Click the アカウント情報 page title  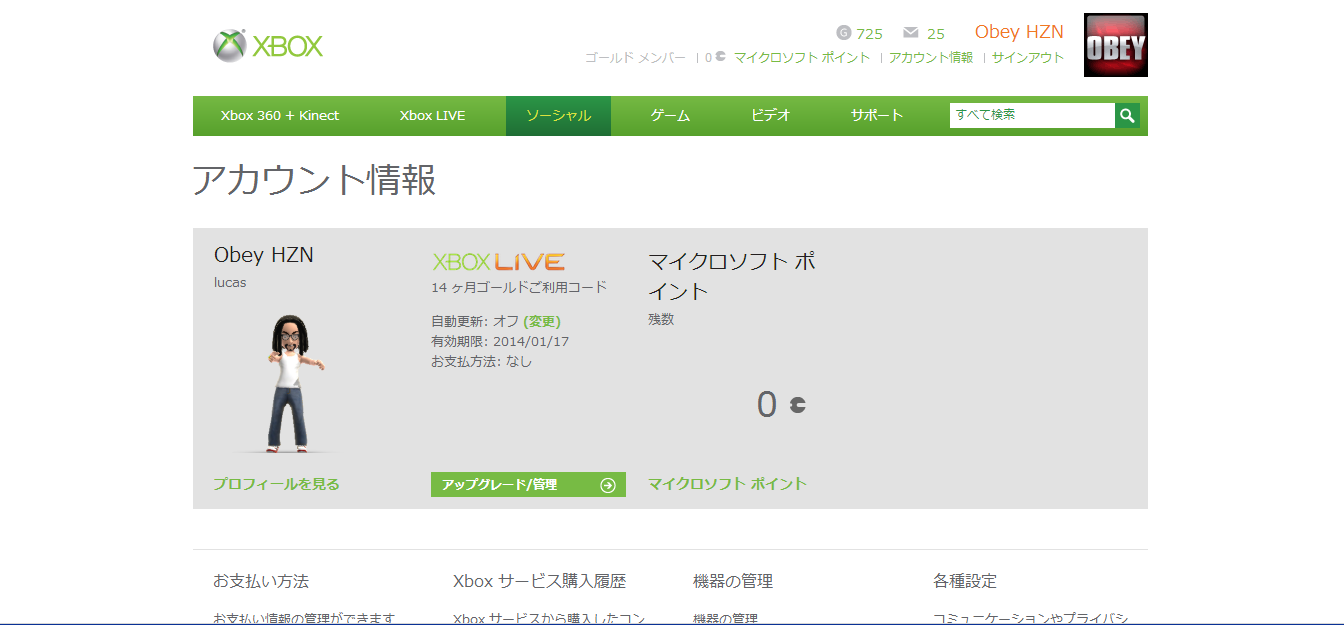314,180
